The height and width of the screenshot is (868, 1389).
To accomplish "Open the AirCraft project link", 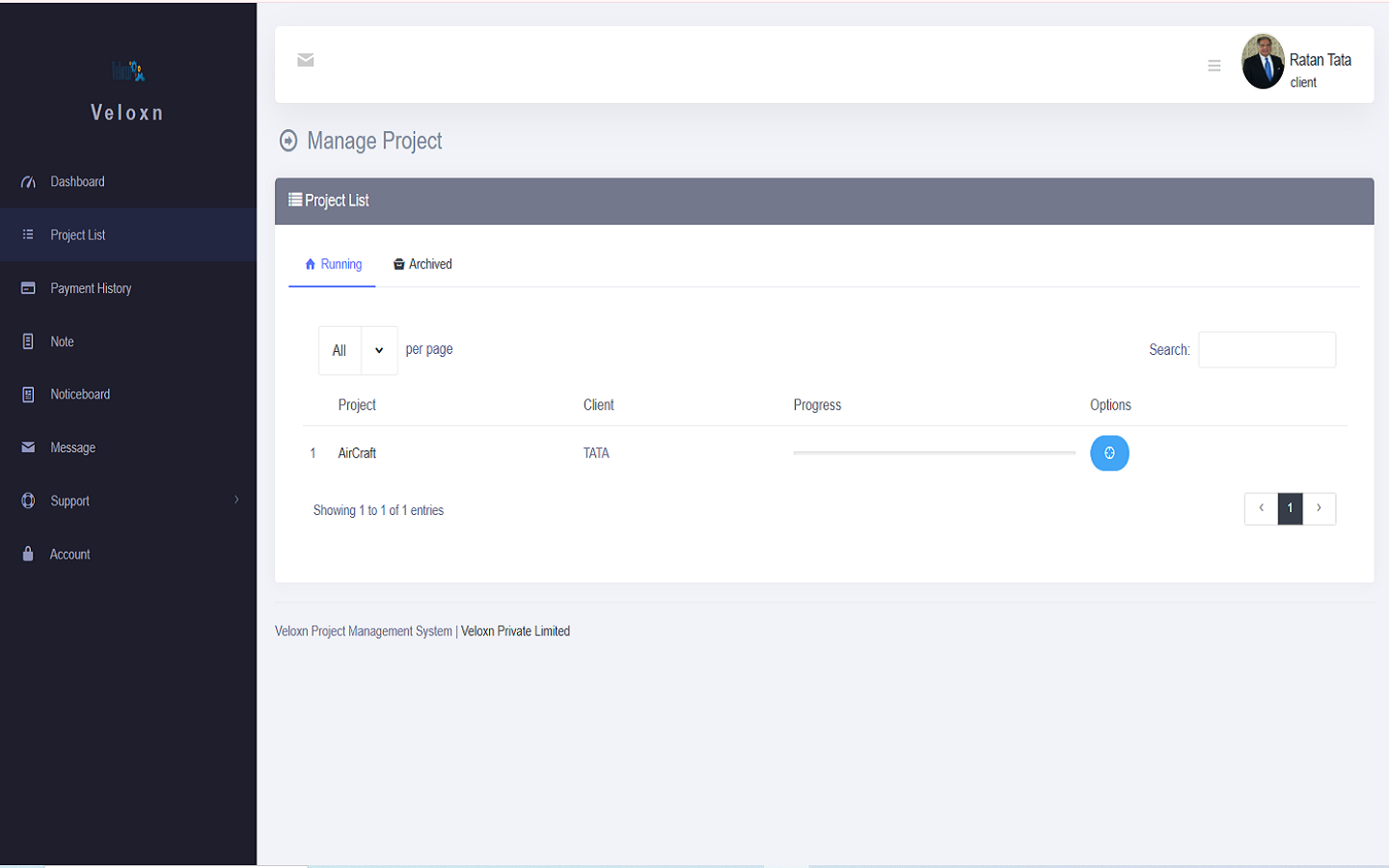I will coord(356,452).
